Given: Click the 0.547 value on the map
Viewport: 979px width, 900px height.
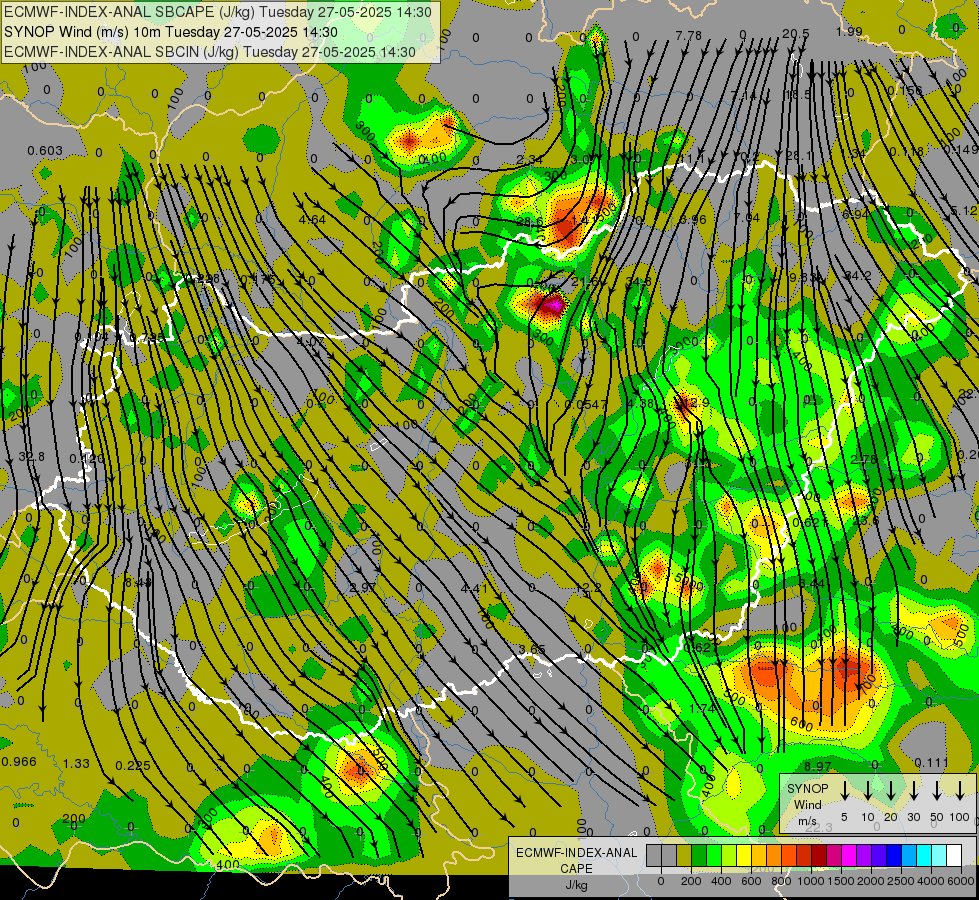Looking at the screenshot, I should [585, 405].
